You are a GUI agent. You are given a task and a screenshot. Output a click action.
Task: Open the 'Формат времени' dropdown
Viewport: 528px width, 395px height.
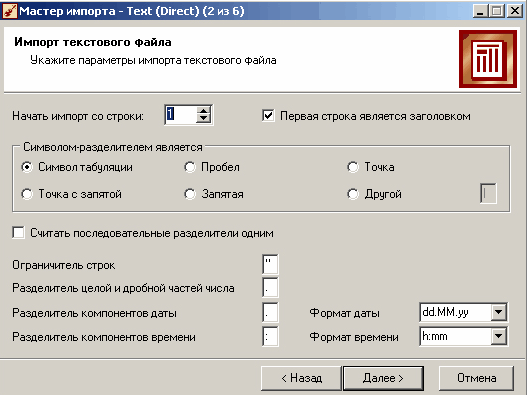pos(498,336)
